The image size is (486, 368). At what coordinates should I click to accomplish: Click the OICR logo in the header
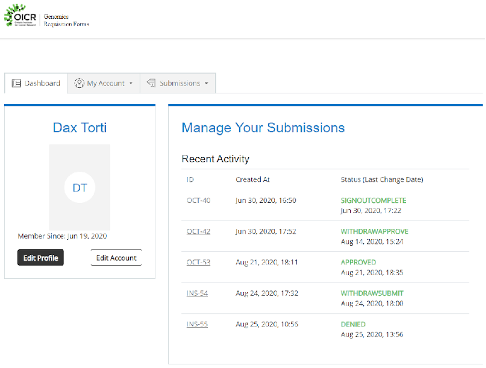click(x=20, y=15)
